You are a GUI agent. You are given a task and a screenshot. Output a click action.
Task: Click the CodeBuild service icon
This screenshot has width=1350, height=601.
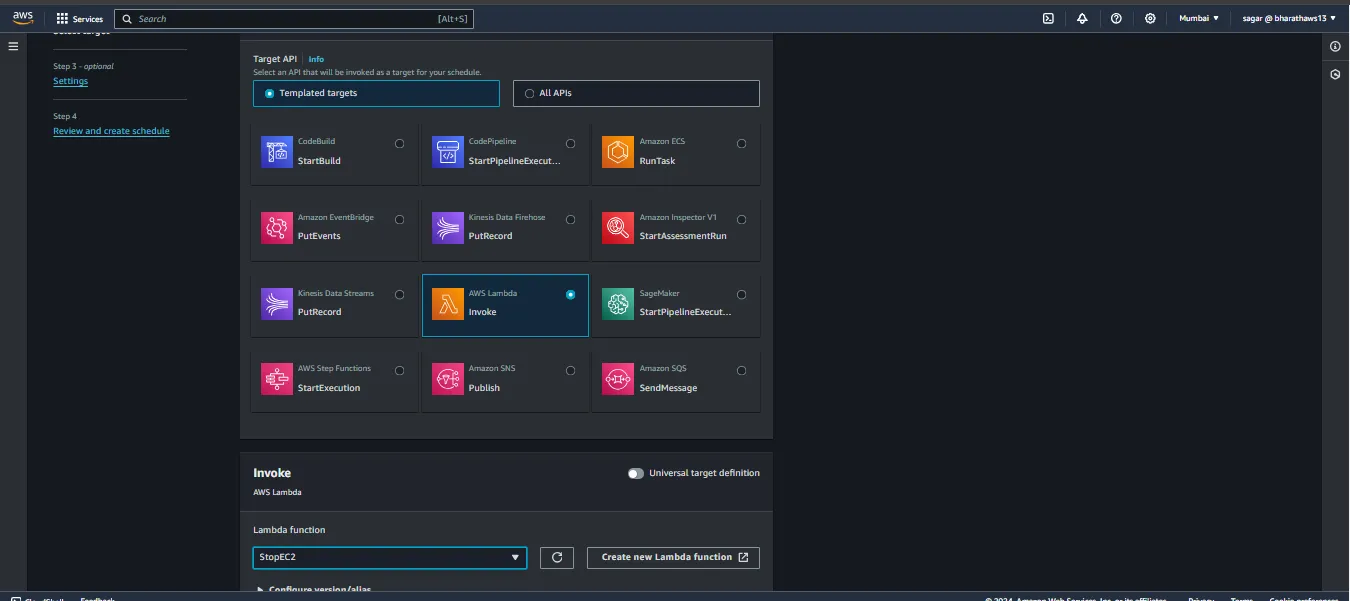click(277, 152)
